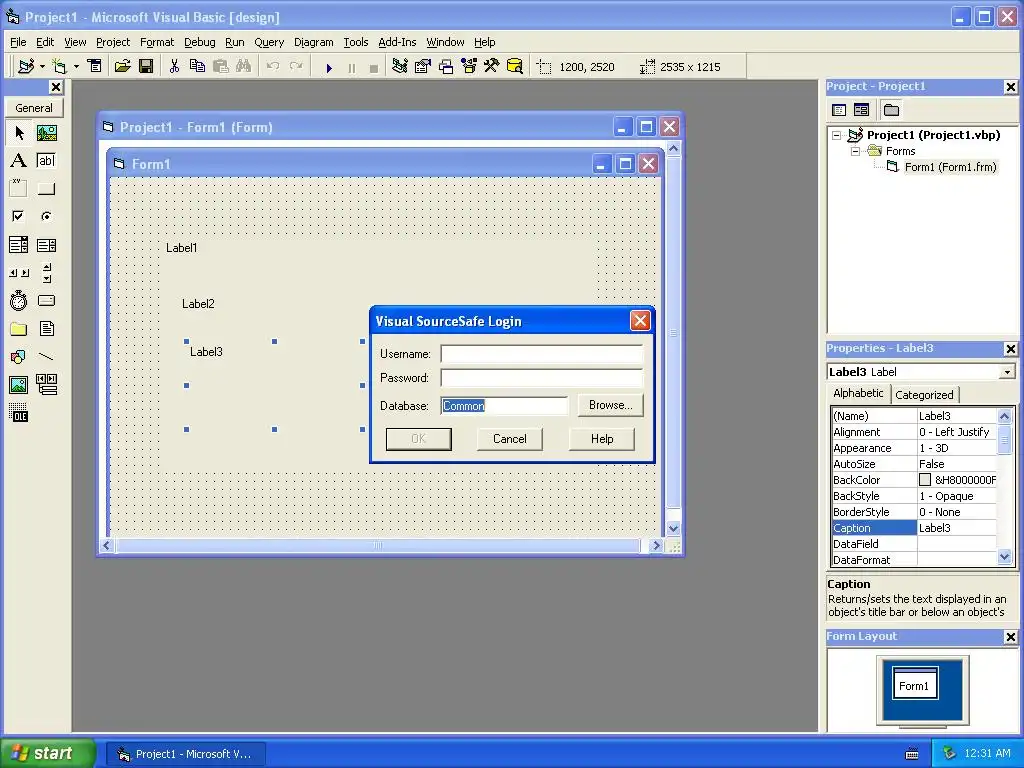Click the General toolbox tab
Screen dimensions: 1024x768
point(34,108)
